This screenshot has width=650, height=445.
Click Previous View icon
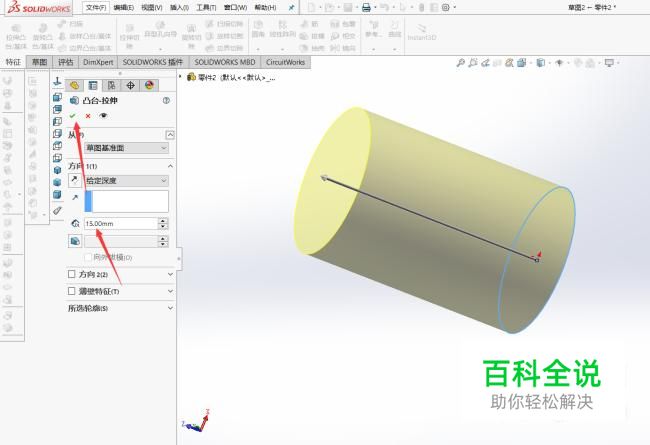[x=485, y=63]
